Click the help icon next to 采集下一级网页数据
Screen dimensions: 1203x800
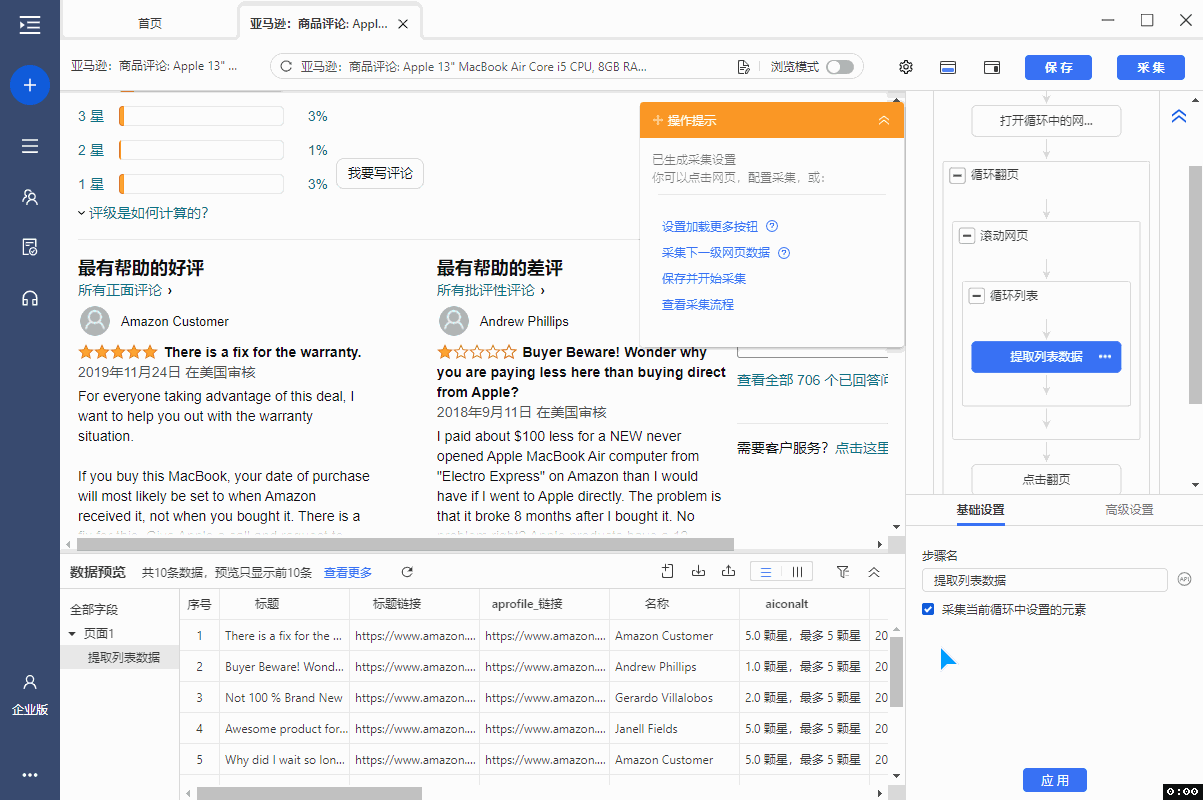pyautogui.click(x=784, y=253)
